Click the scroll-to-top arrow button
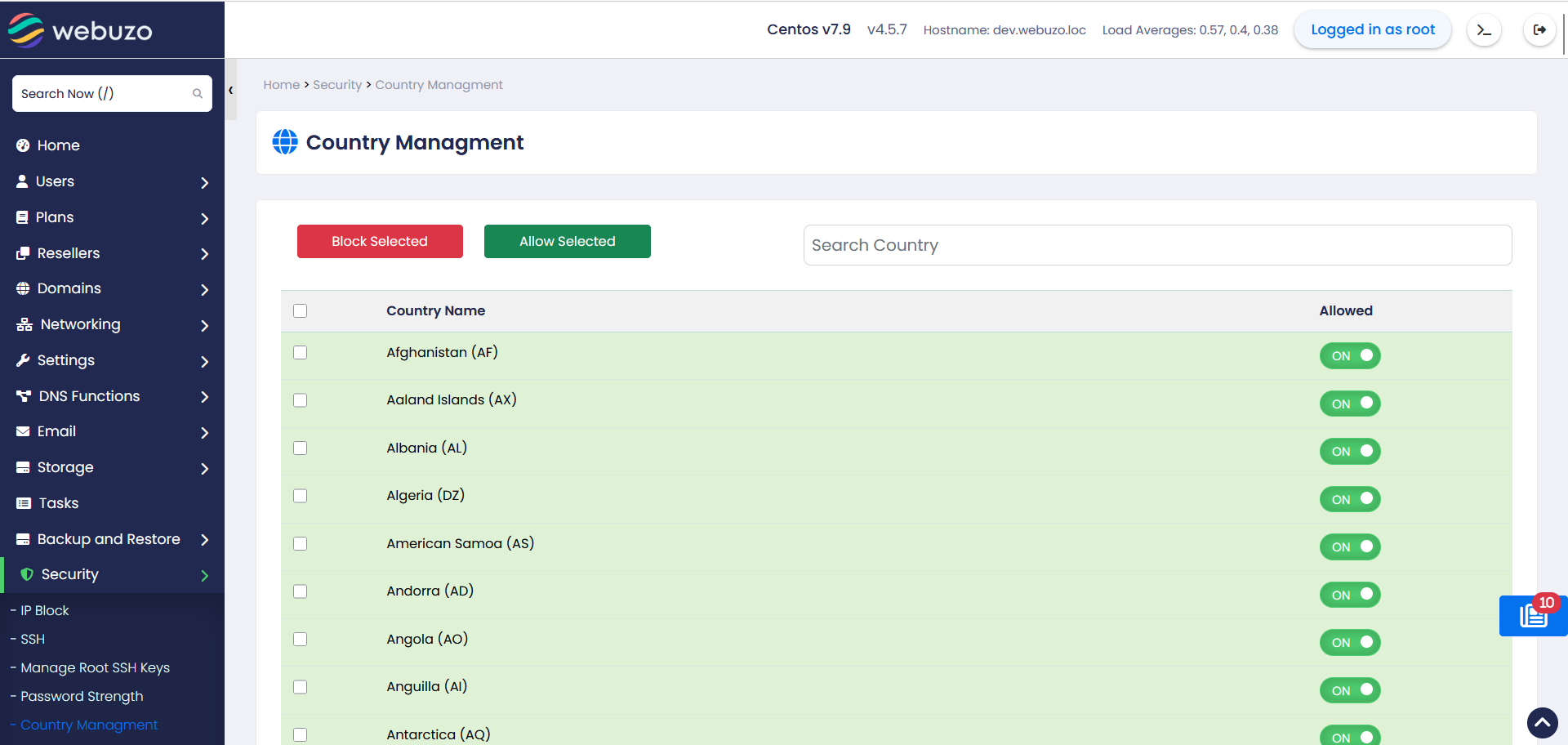 1542,723
